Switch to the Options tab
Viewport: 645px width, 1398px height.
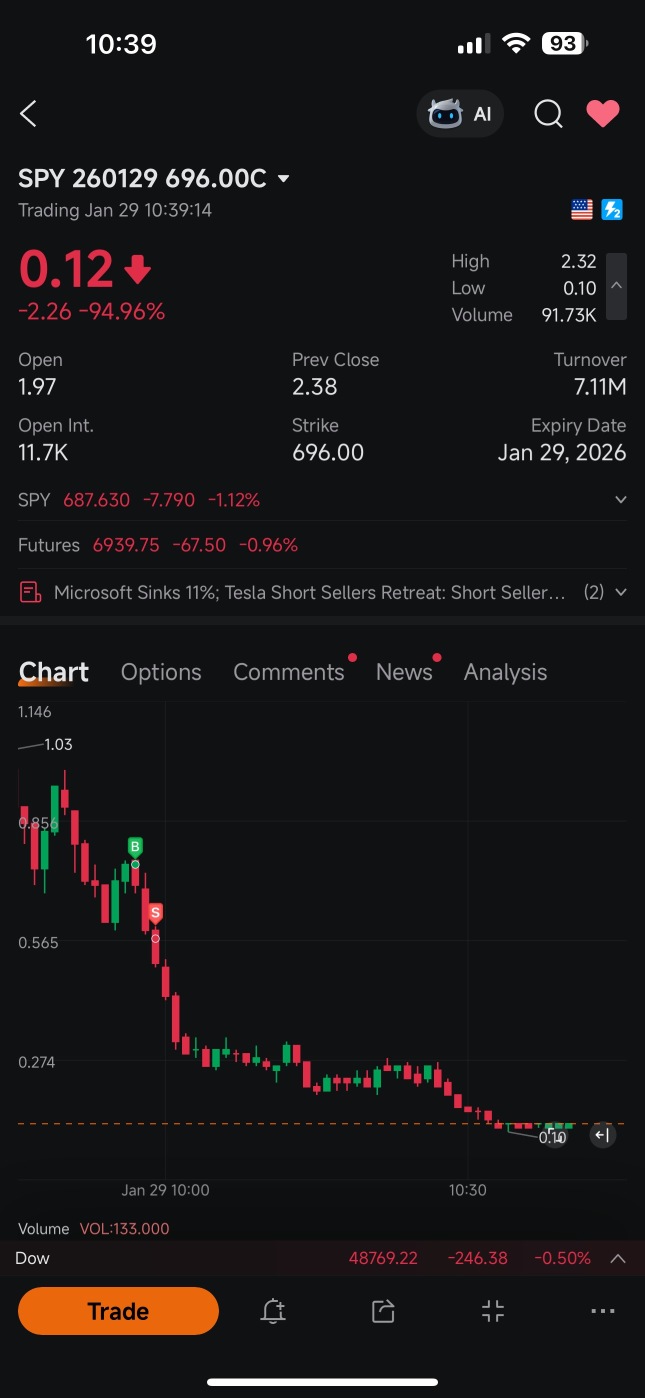161,671
